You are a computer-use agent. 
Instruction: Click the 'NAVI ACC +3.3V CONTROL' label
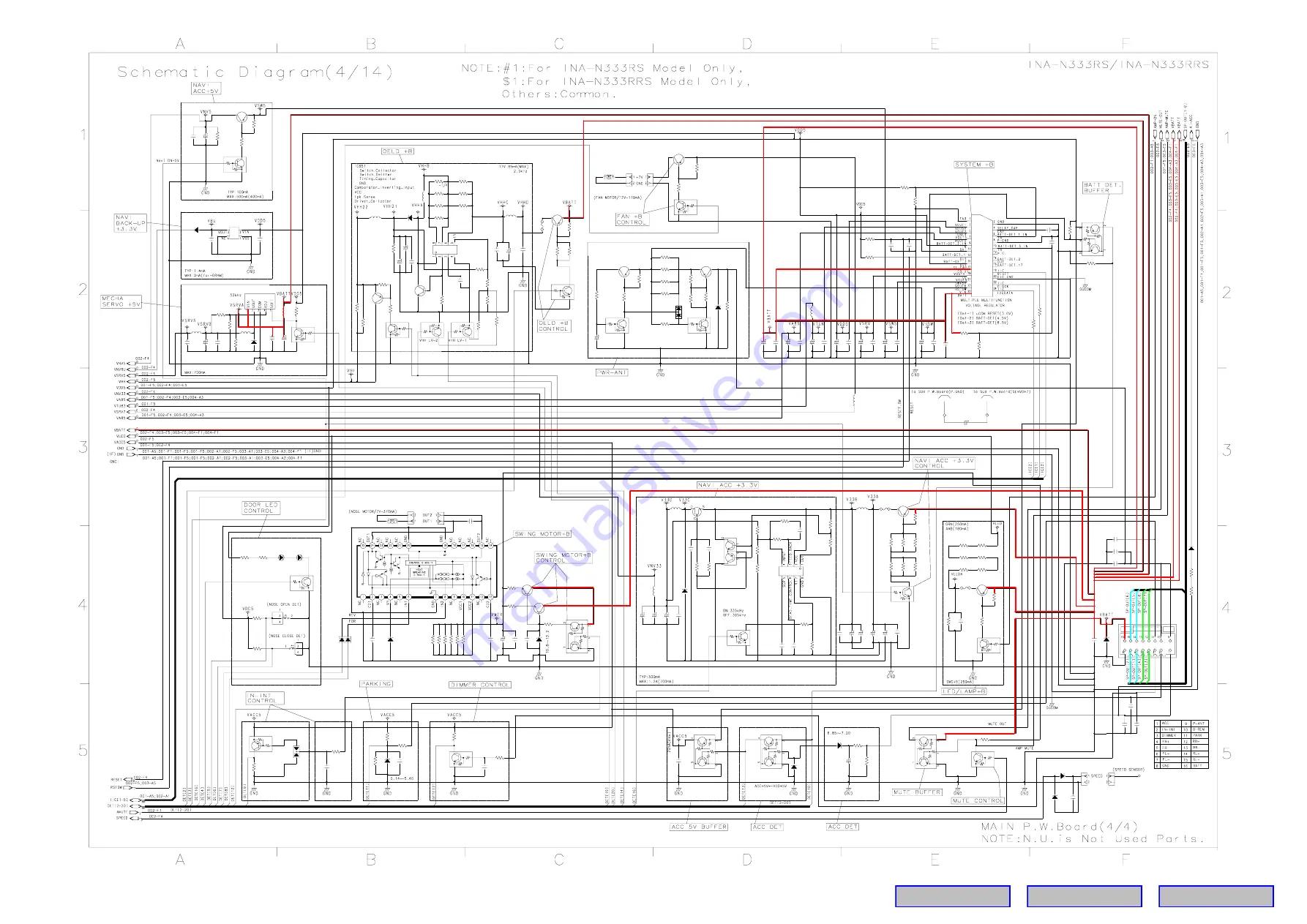pos(944,463)
